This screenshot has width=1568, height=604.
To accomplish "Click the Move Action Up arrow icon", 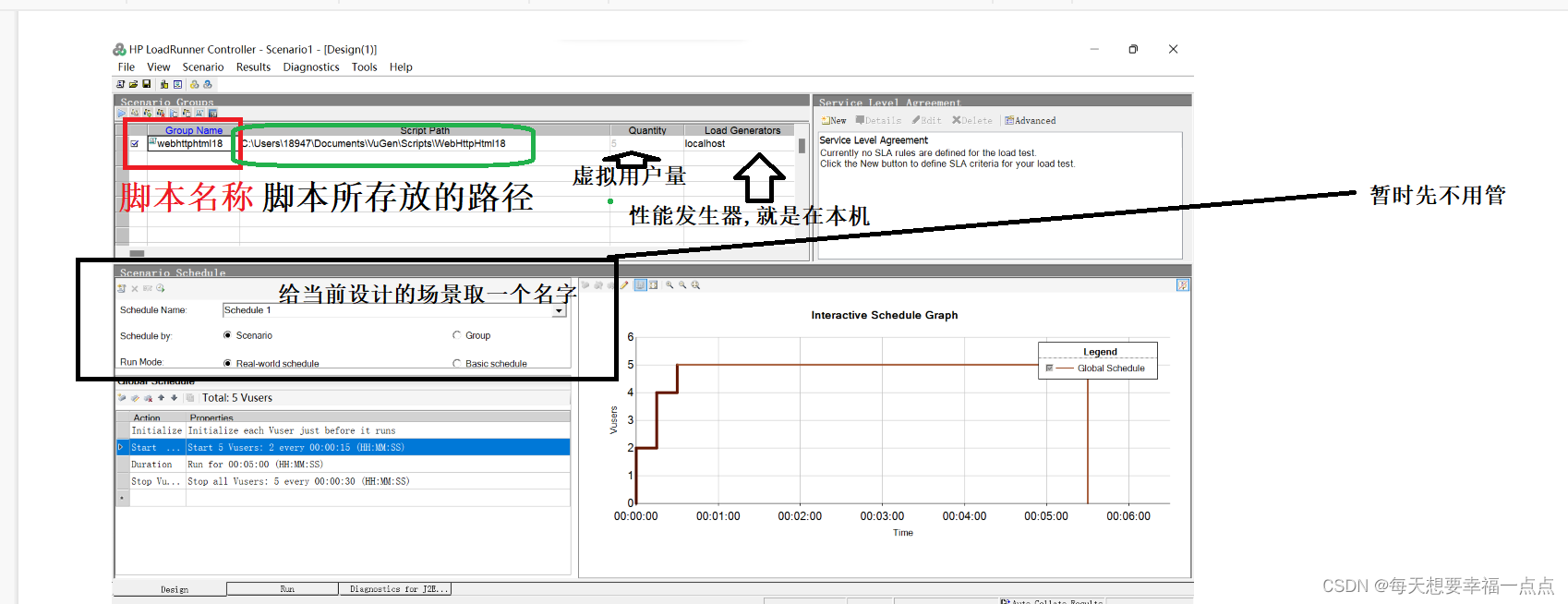I will pyautogui.click(x=161, y=398).
